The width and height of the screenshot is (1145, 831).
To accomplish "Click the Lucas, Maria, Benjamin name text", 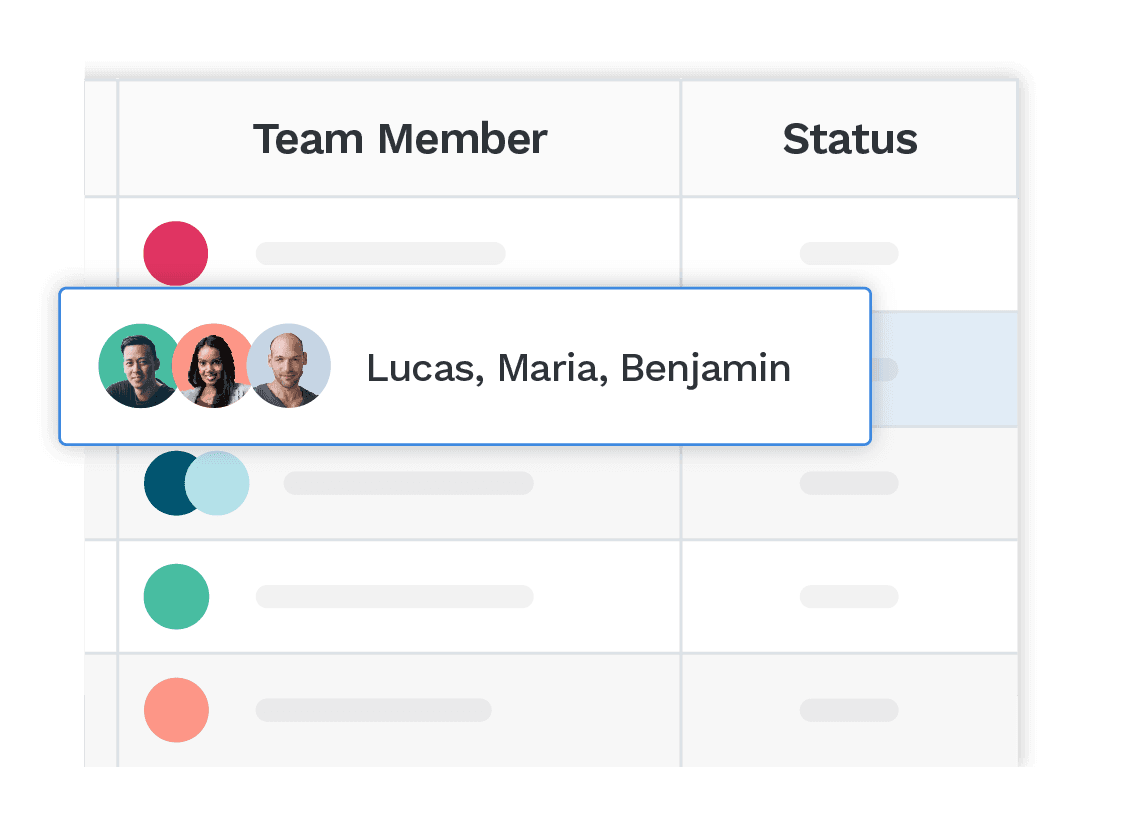I will [x=578, y=368].
